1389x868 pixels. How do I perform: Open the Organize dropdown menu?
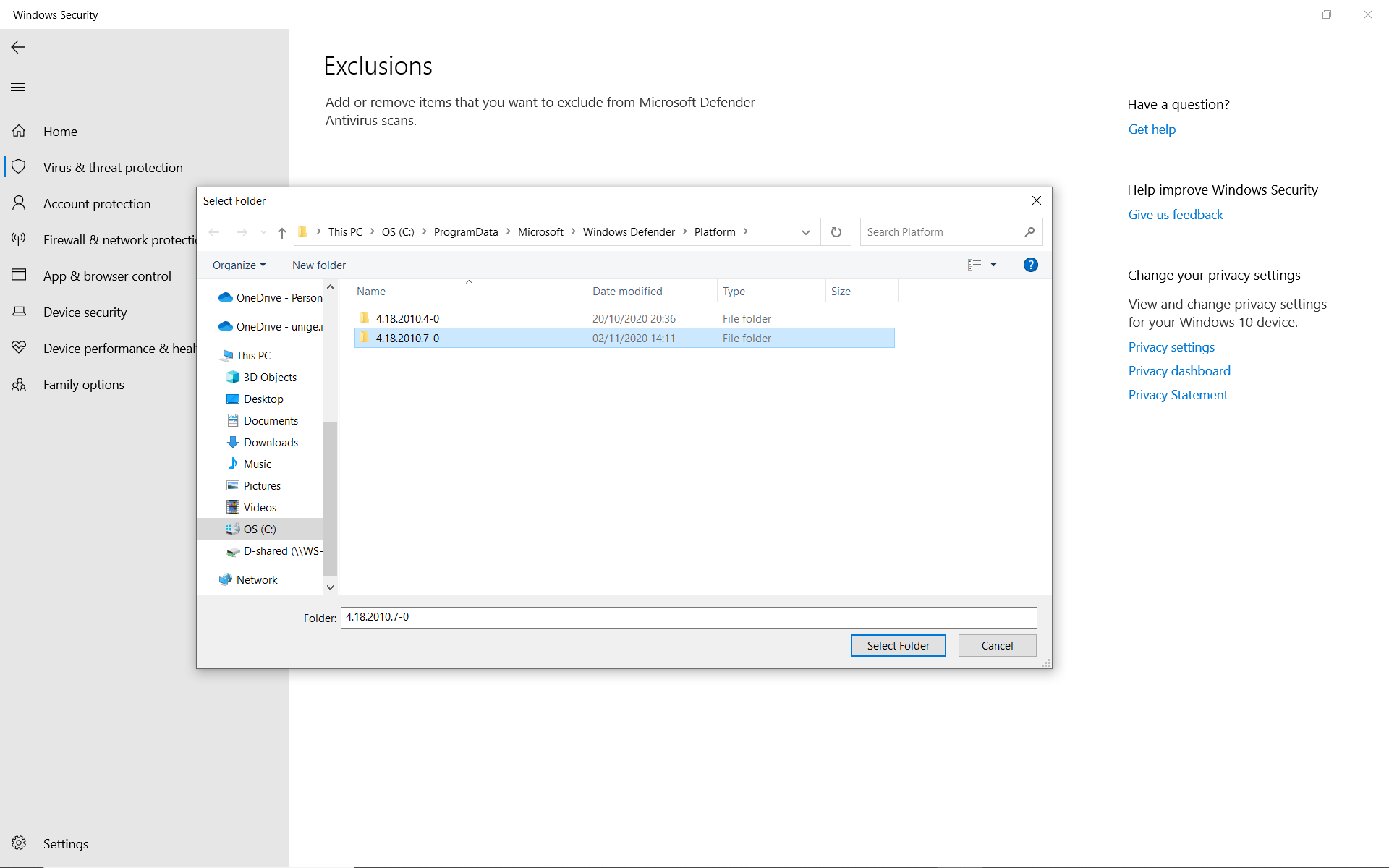point(239,265)
